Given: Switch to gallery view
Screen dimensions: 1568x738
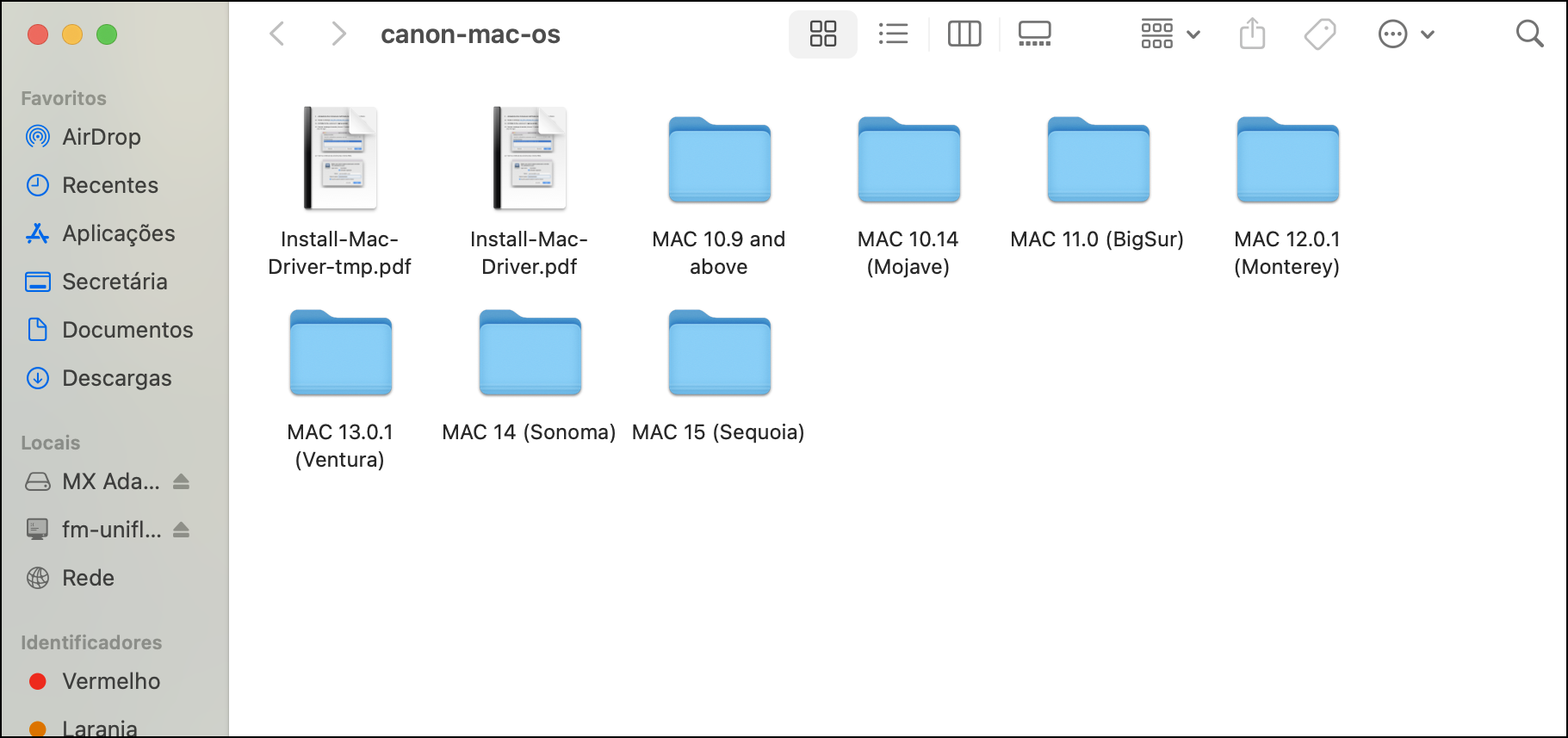Looking at the screenshot, I should pos(1034,34).
